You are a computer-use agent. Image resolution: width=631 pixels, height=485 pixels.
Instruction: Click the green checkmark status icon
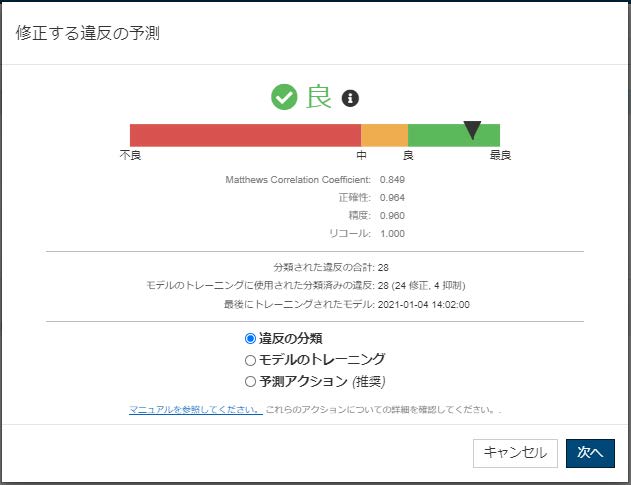tap(284, 97)
